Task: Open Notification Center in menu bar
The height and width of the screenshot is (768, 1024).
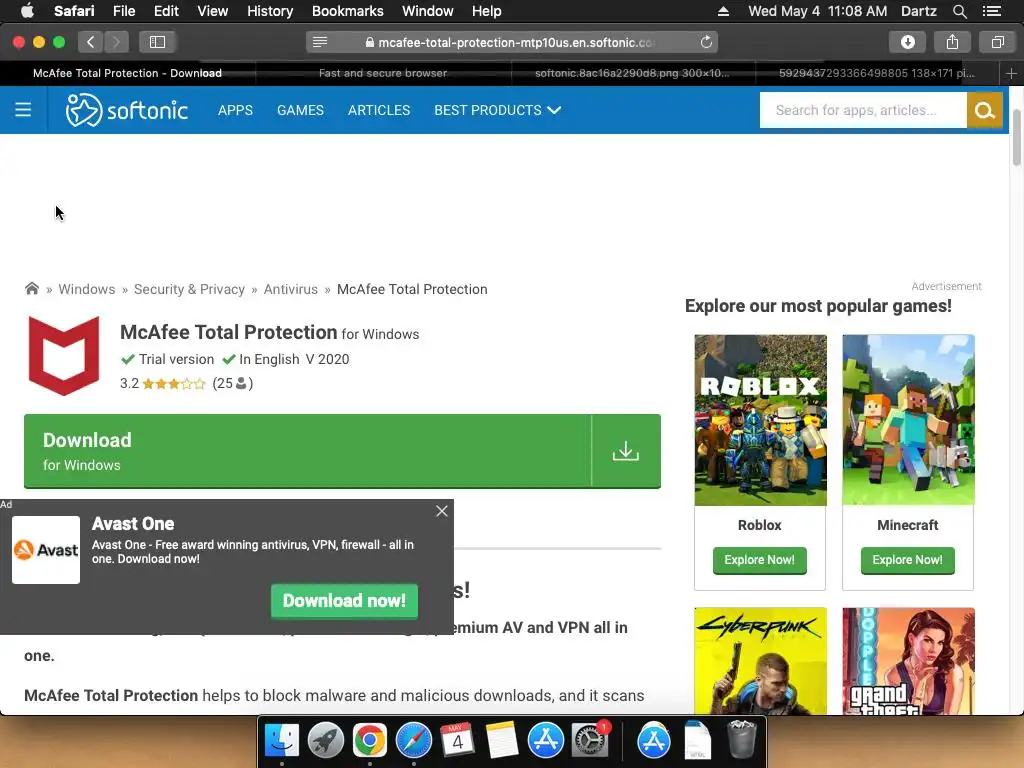Action: coord(991,11)
